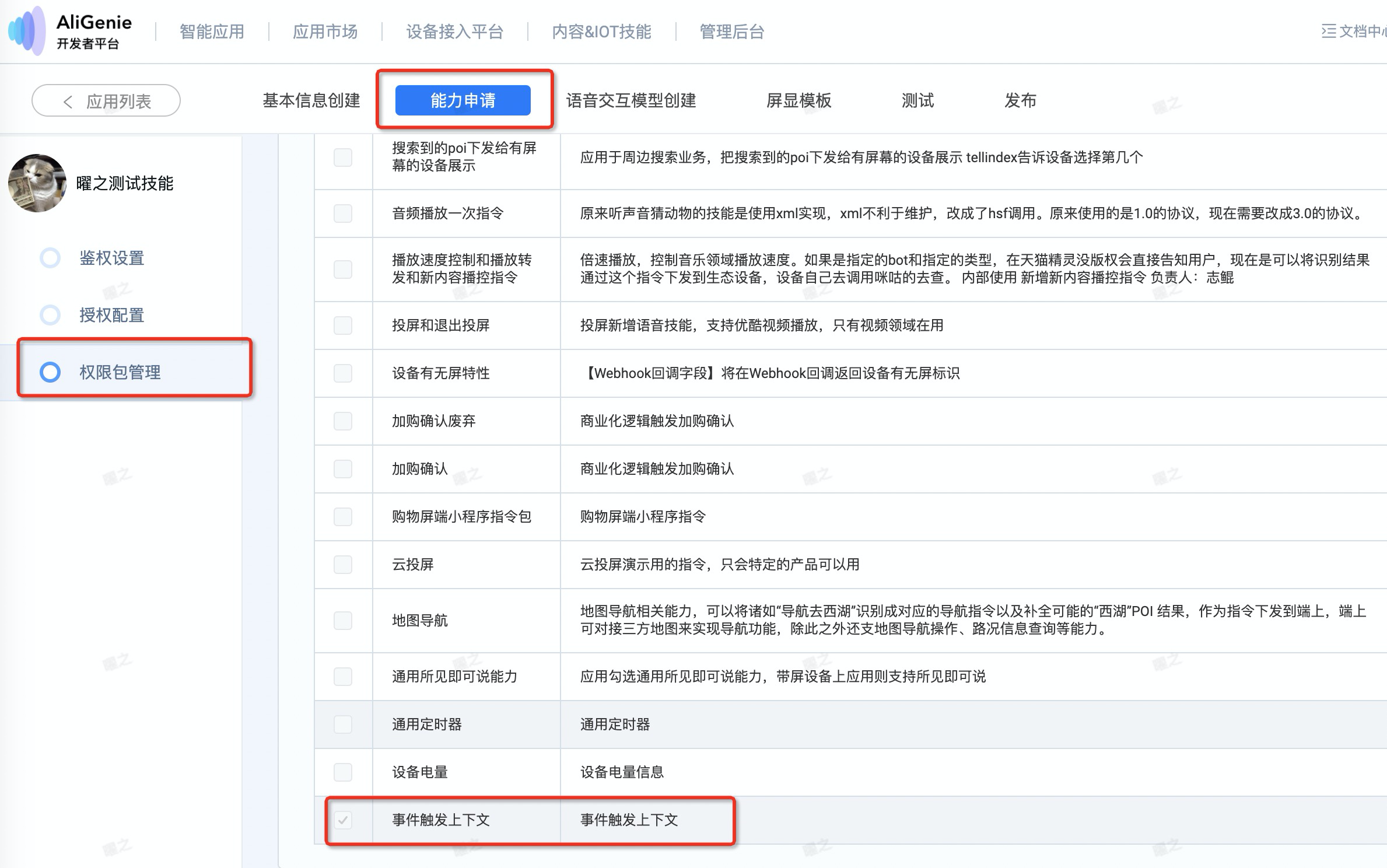
Task: Go to the 屏显模板 step
Action: pos(798,100)
